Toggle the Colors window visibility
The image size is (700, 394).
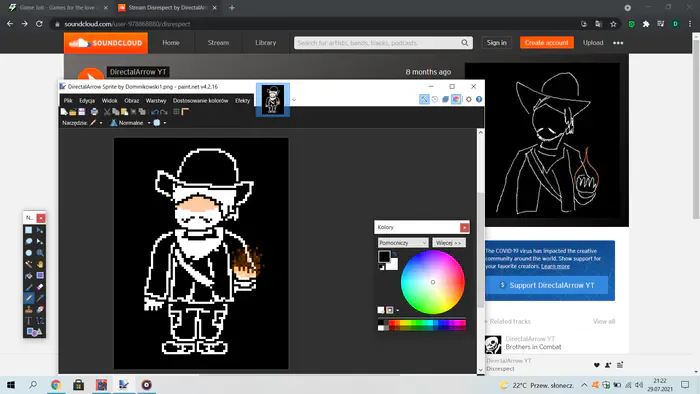pos(456,99)
